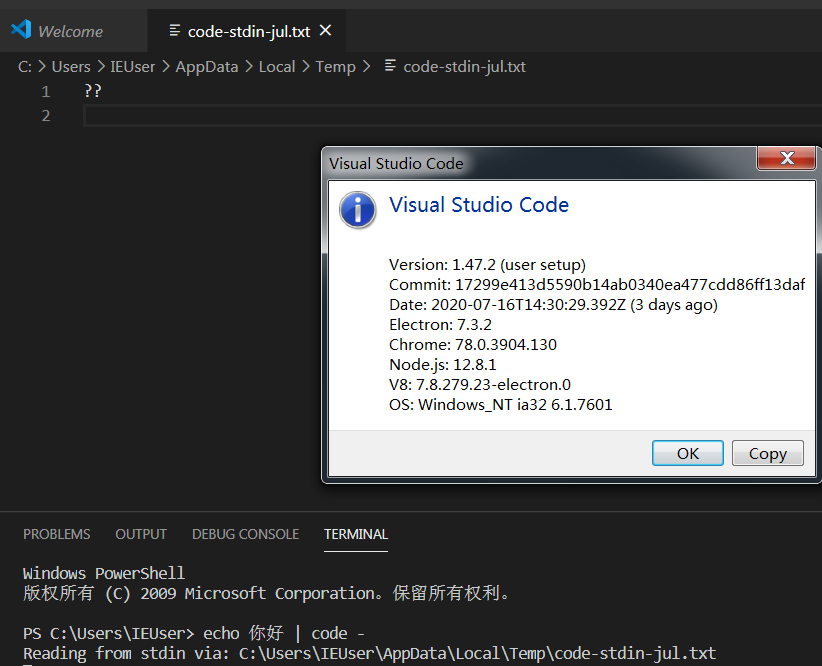Switch to the Welcome tab
This screenshot has width=822, height=666.
click(x=73, y=30)
